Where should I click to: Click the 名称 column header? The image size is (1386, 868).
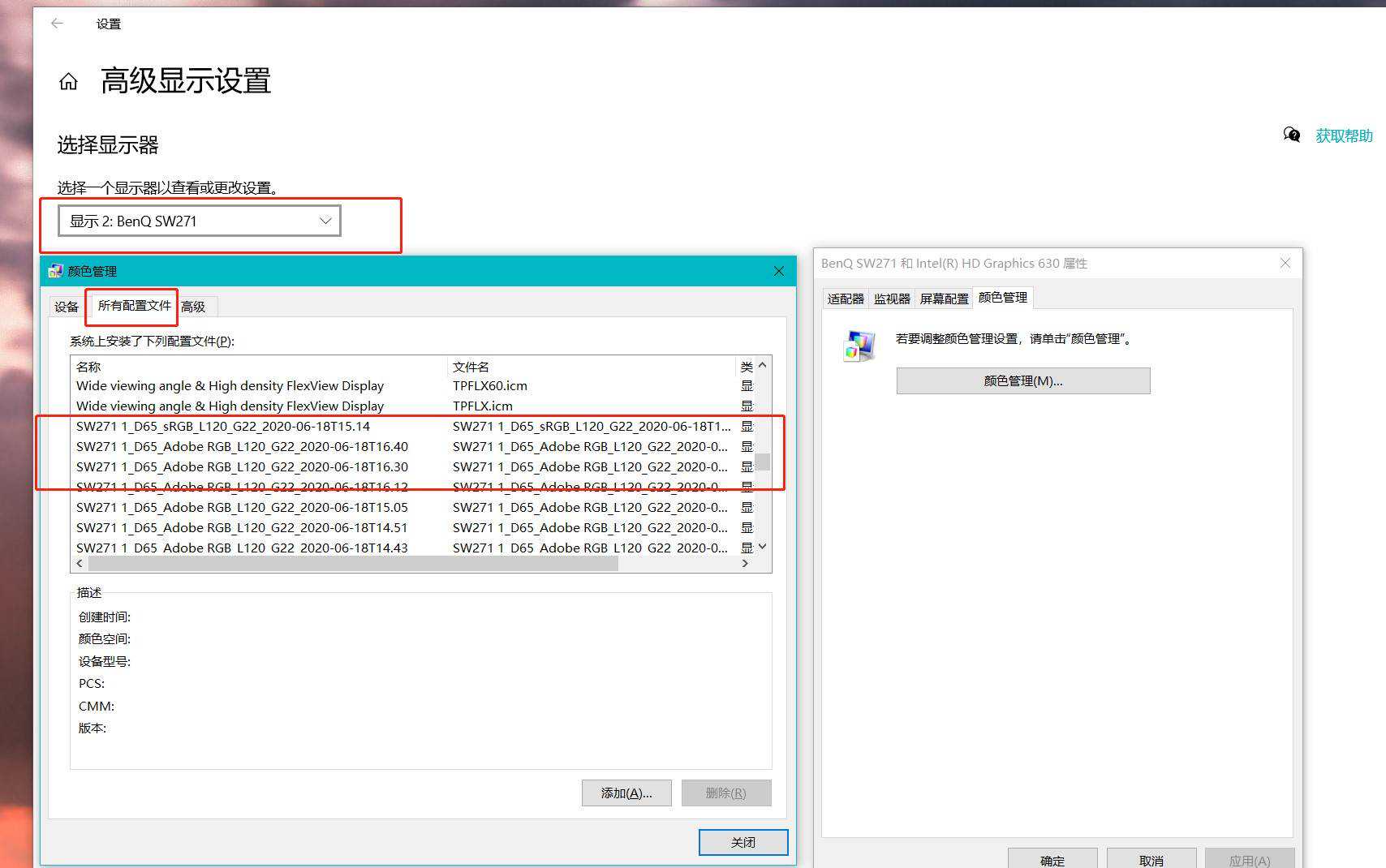pyautogui.click(x=89, y=367)
